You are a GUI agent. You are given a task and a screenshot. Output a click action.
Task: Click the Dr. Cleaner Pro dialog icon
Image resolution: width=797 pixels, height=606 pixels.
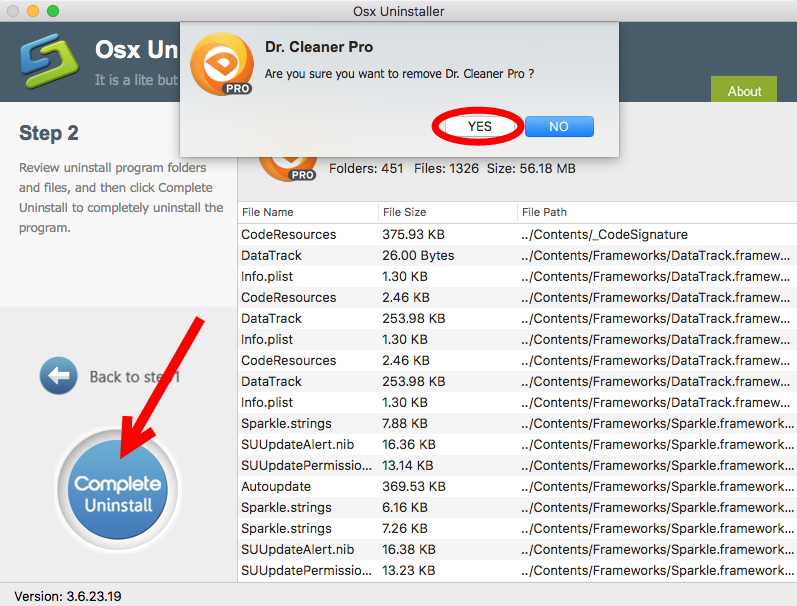coord(222,64)
